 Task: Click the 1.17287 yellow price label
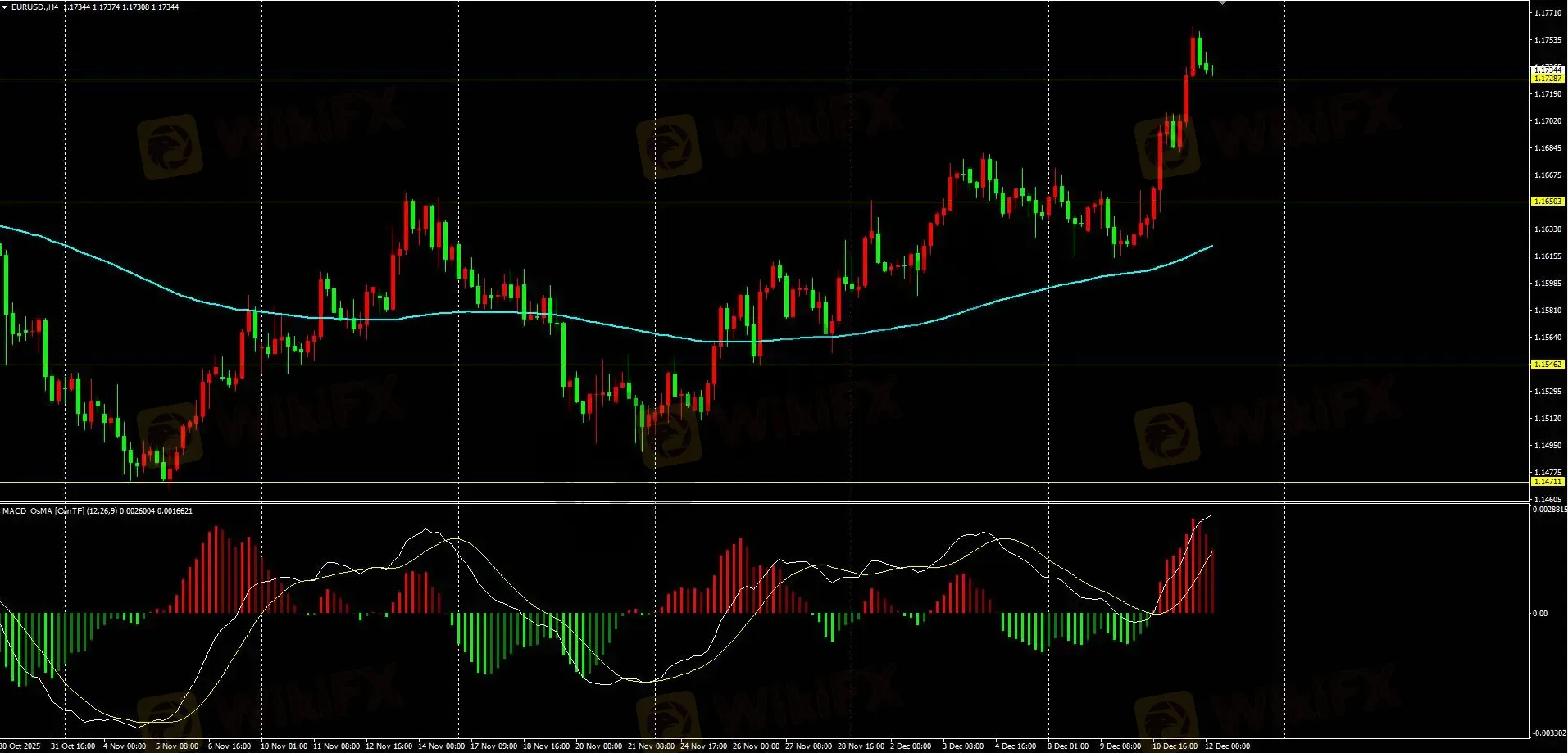(1548, 79)
